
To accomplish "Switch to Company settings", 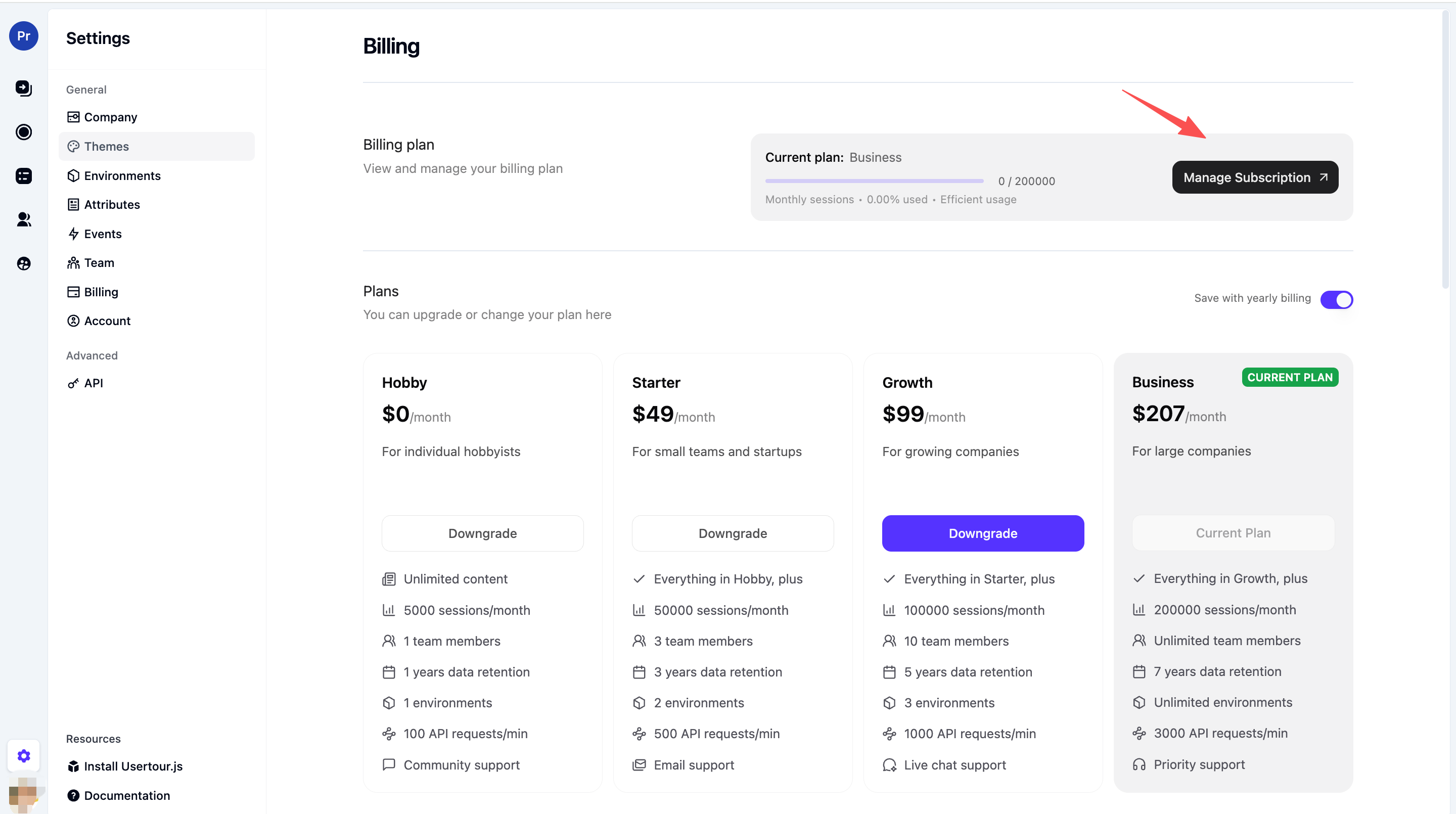I will point(110,117).
